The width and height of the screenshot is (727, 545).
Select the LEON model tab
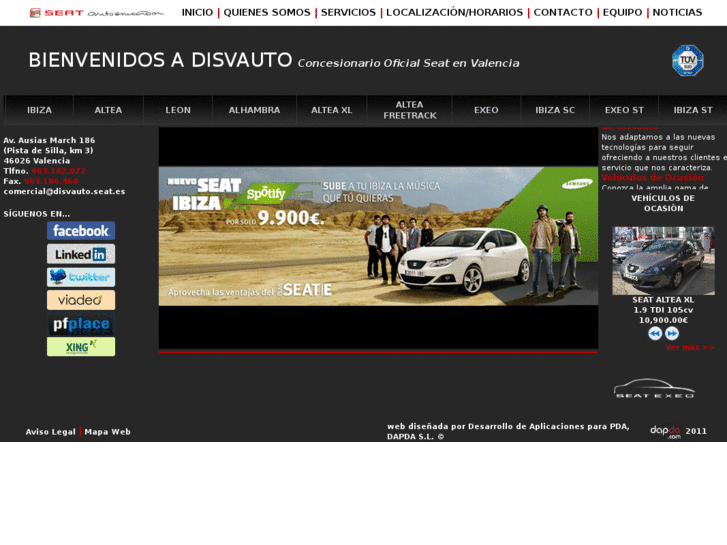pyautogui.click(x=178, y=110)
